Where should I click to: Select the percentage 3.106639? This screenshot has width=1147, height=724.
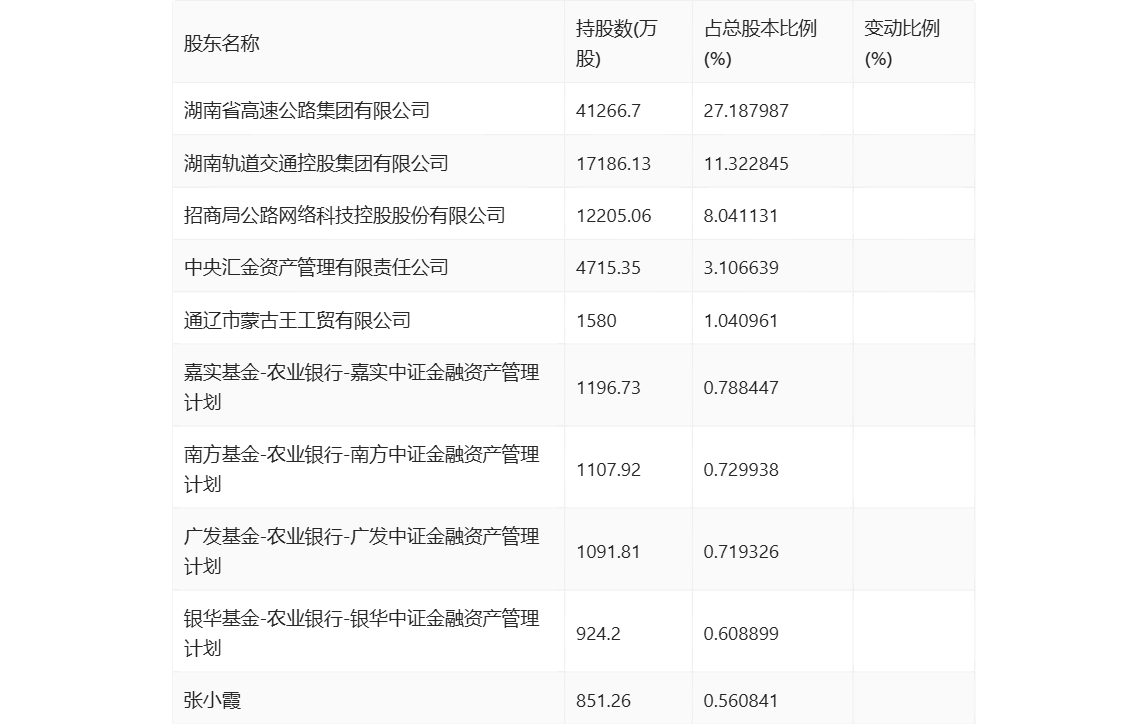tap(741, 267)
